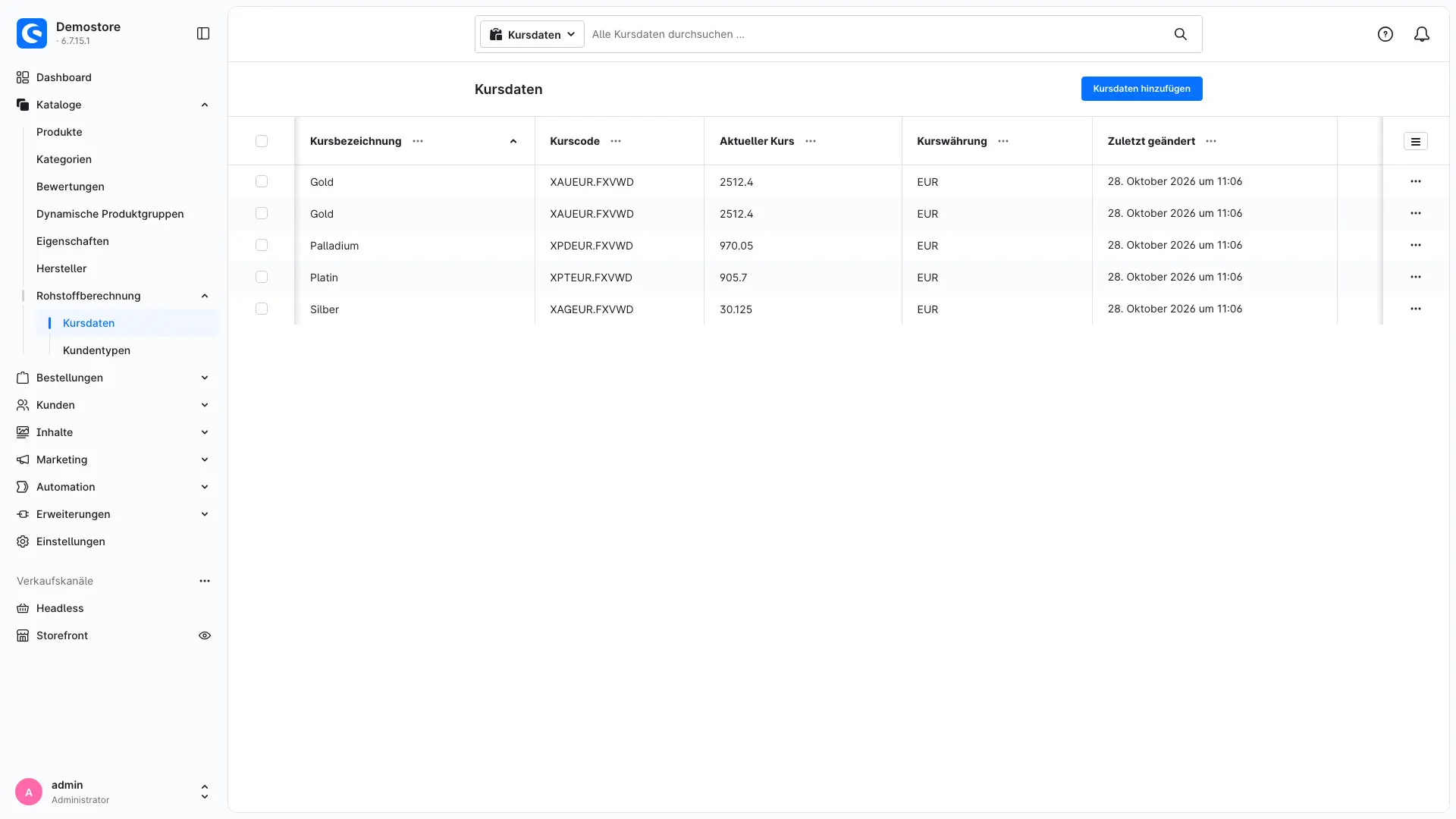The image size is (1456, 819).
Task: Click the search magnifier icon
Action: [1181, 34]
